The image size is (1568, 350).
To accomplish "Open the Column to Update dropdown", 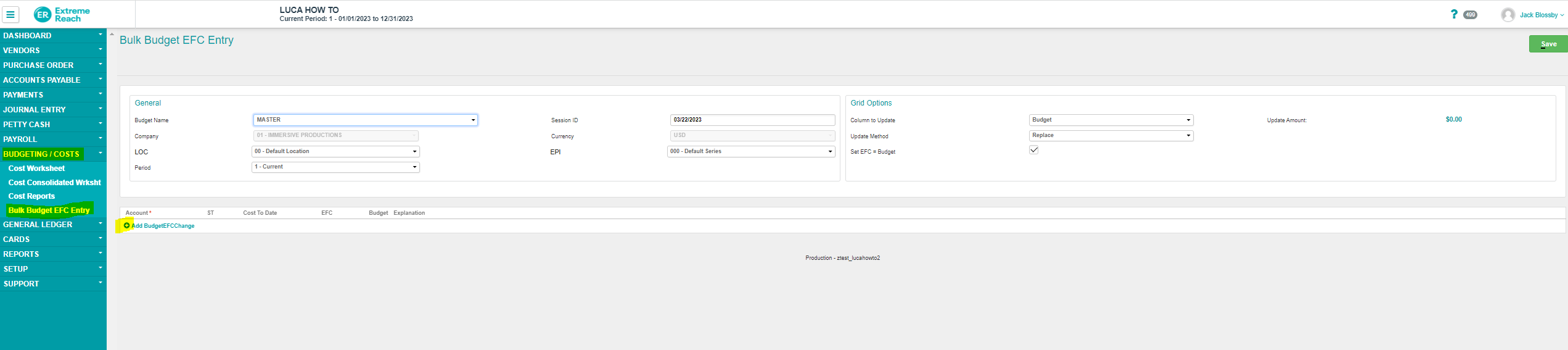I will 1110,120.
